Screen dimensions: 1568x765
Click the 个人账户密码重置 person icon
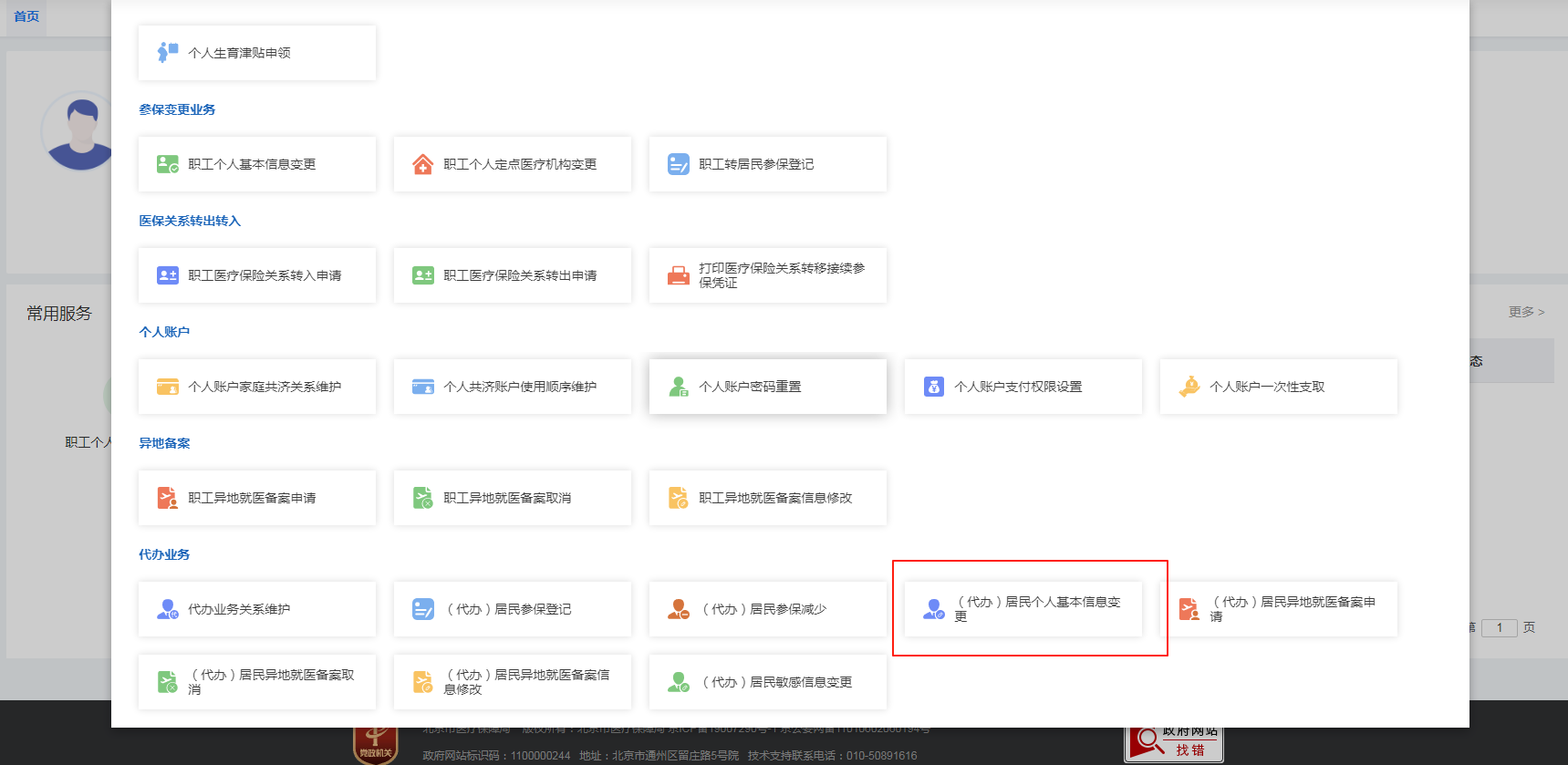point(679,386)
